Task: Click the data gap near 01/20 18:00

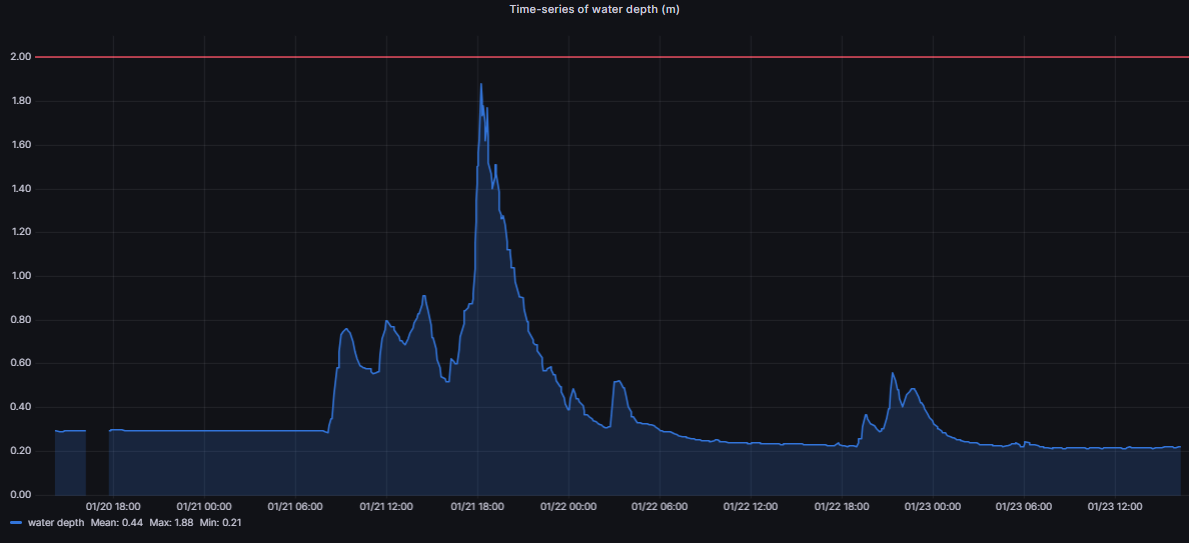Action: [97, 462]
